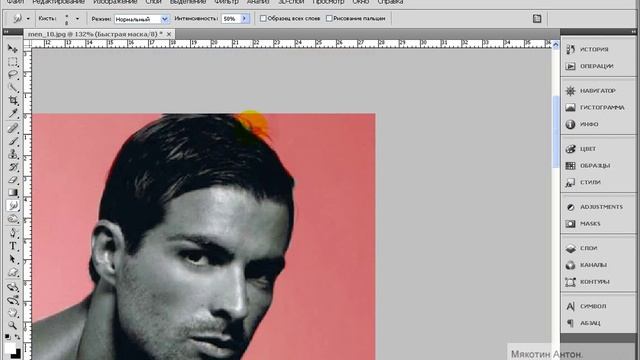
Task: Open the 3D-слои menu
Action: [291, 2]
